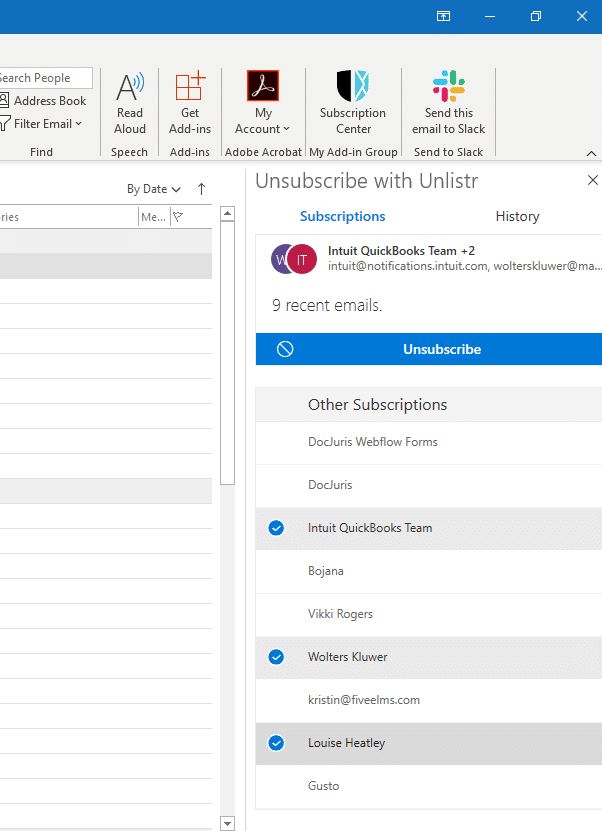602x831 pixels.
Task: Select the kristin@fiveelms.com subscription
Action: click(429, 700)
